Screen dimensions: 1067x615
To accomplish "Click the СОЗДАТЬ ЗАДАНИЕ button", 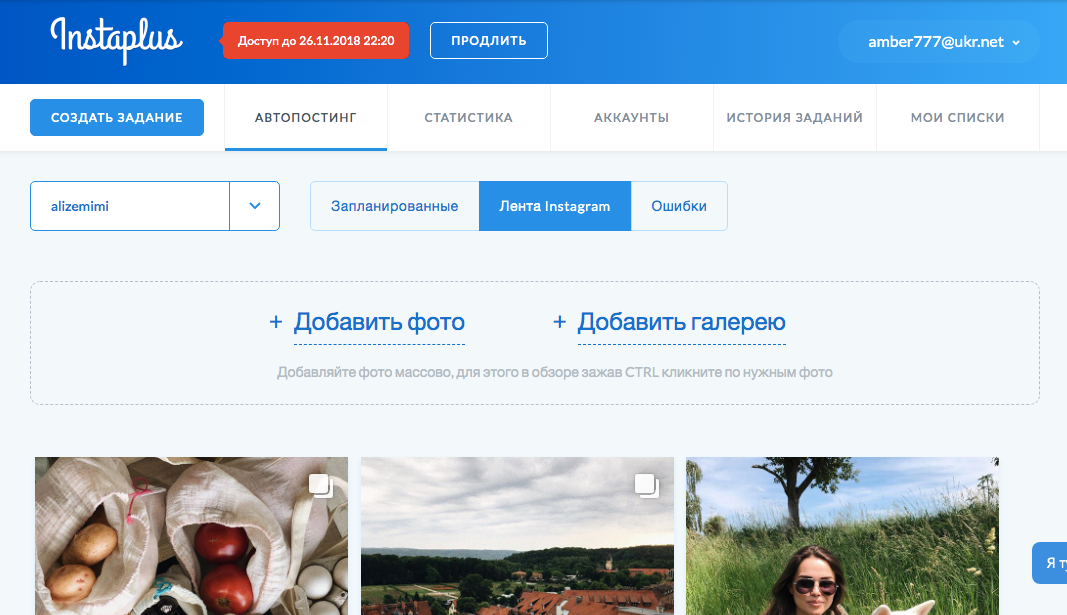I will tap(116, 117).
